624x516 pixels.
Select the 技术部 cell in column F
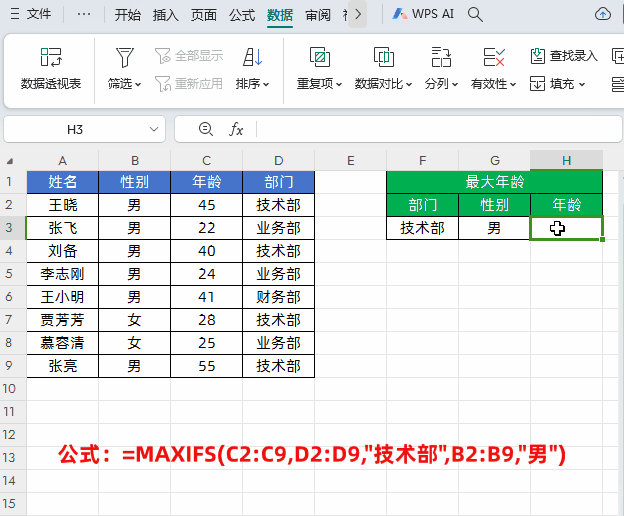(x=423, y=228)
